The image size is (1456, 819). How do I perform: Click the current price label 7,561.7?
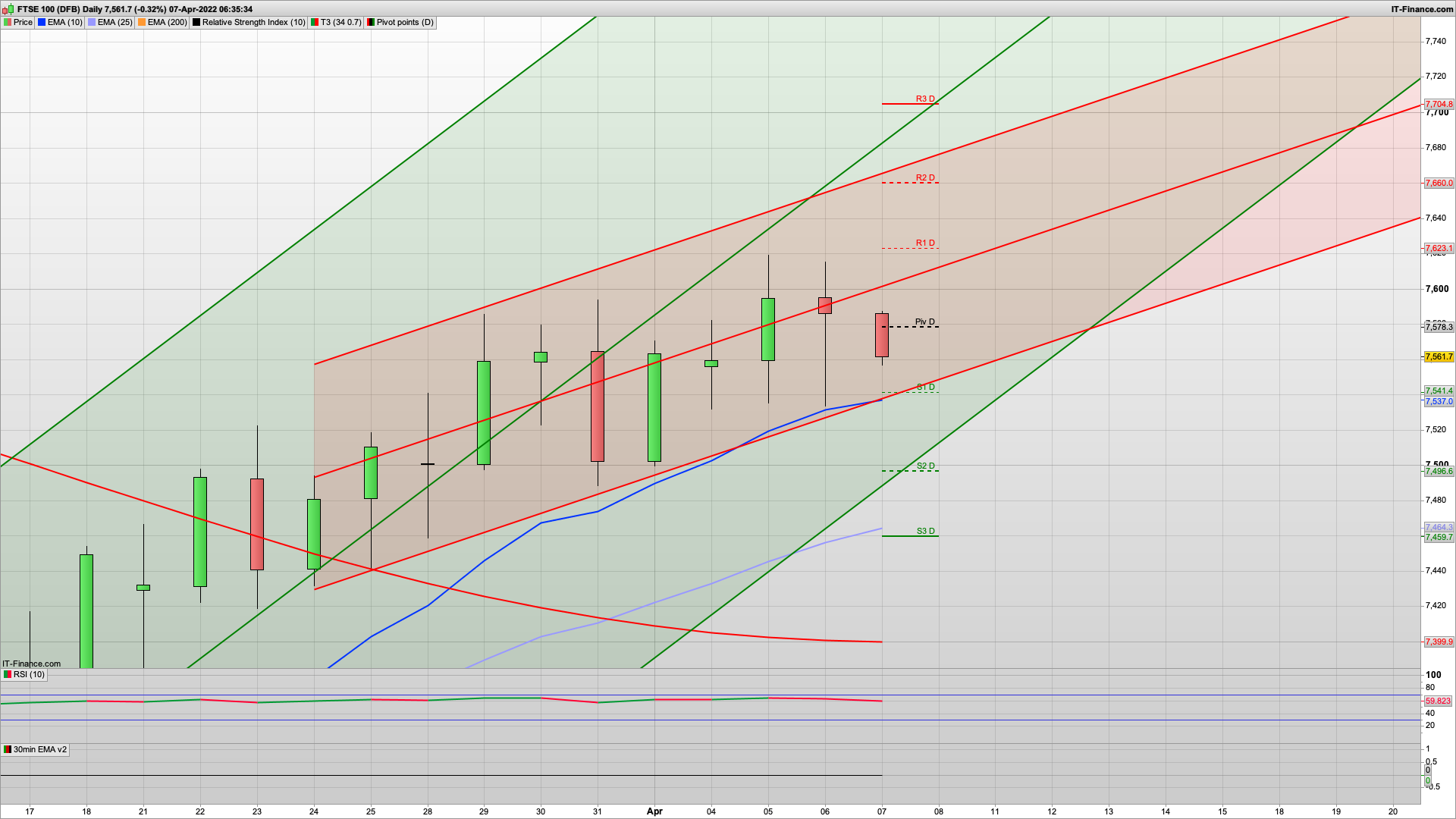point(1439,357)
